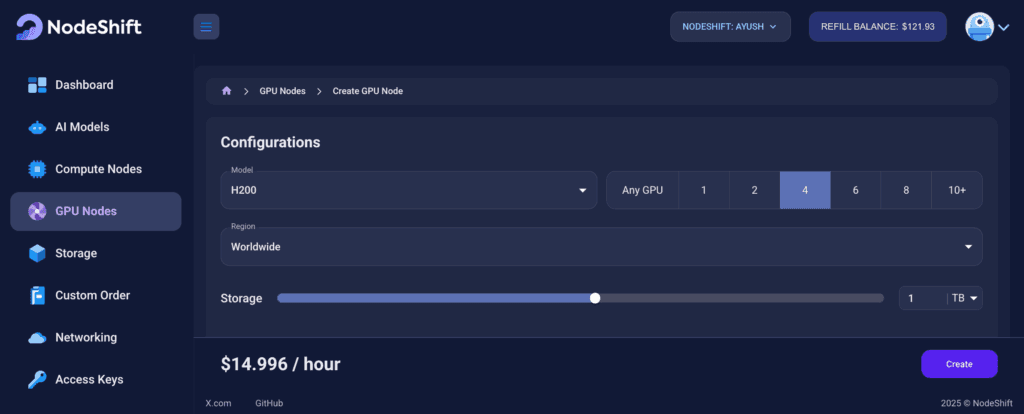Open the NODESHIFT: AYUSH account dropdown
Image resolution: width=1024 pixels, height=414 pixels.
(730, 27)
